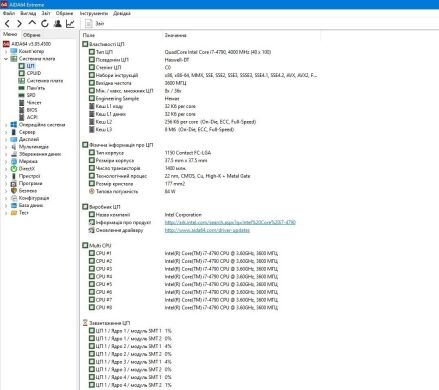
Task: Open the Обране menu in the menu bar
Action: click(64, 13)
